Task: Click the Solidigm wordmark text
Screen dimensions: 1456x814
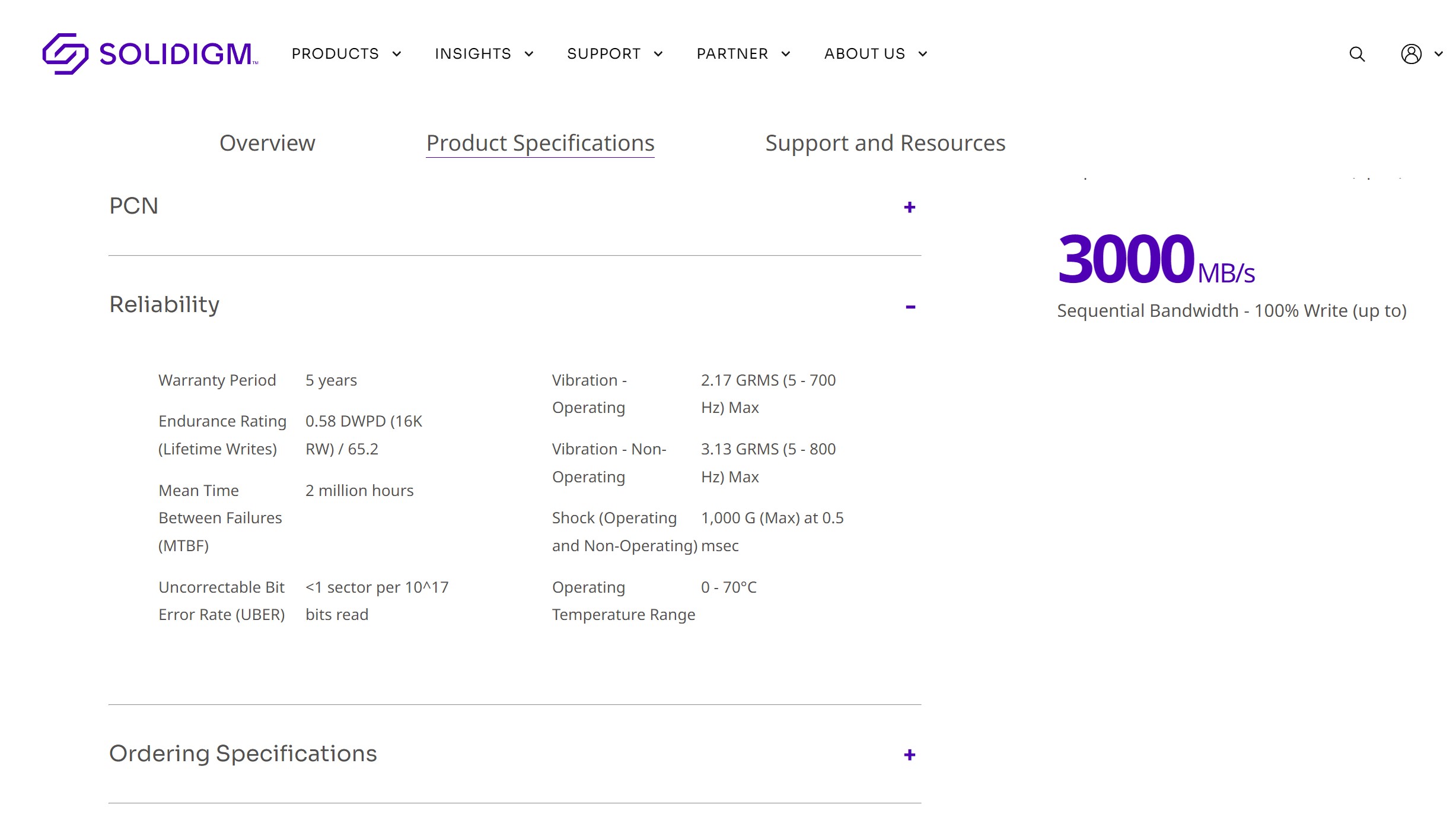Action: coord(177,54)
